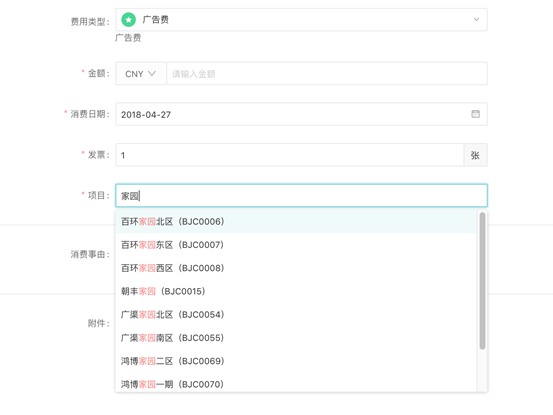The image size is (553, 415).
Task: Pick 广渠家园南区 (BJC0055) project
Action: 296,338
